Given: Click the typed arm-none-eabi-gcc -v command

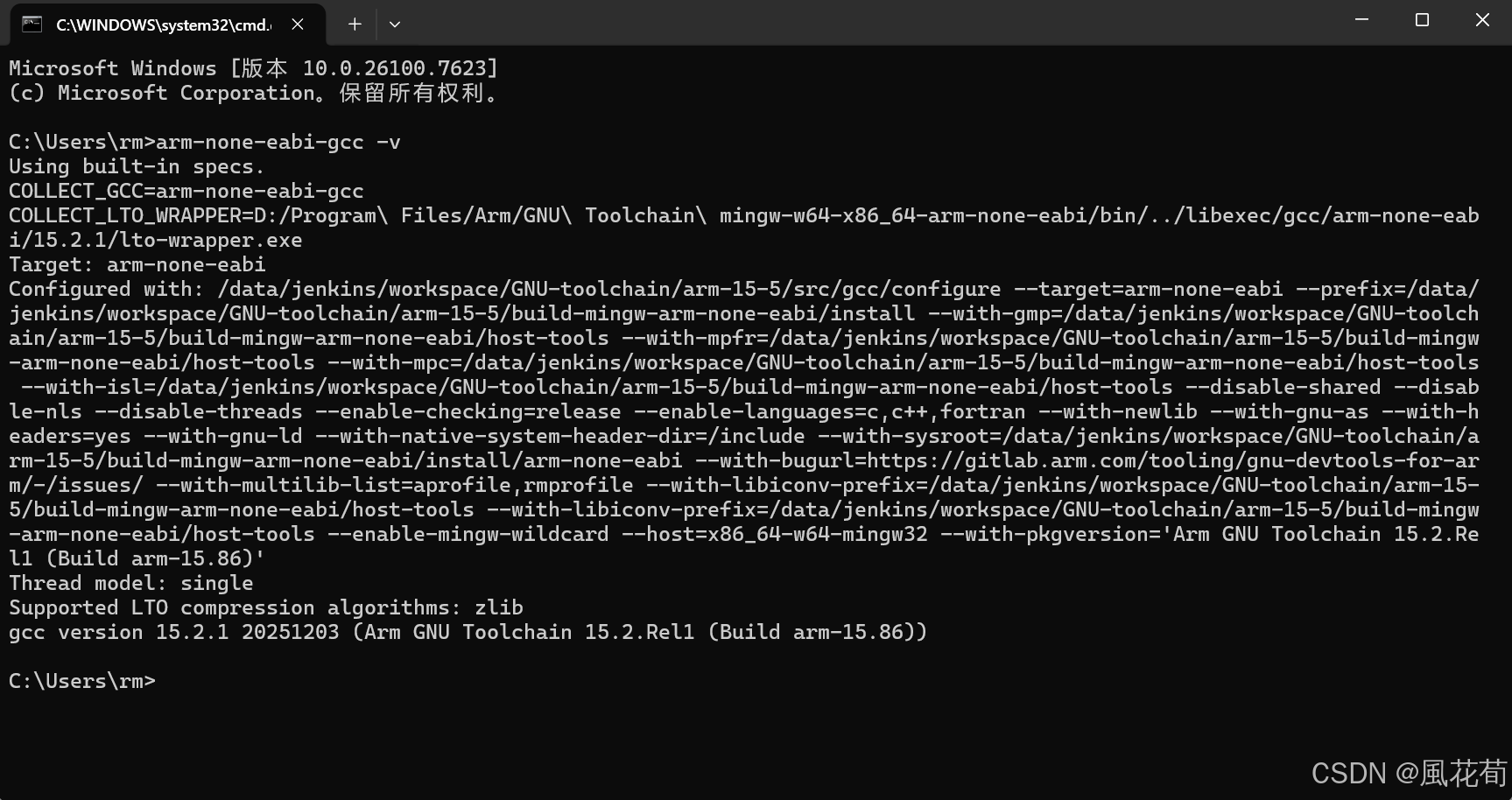Looking at the screenshot, I should pyautogui.click(x=278, y=142).
